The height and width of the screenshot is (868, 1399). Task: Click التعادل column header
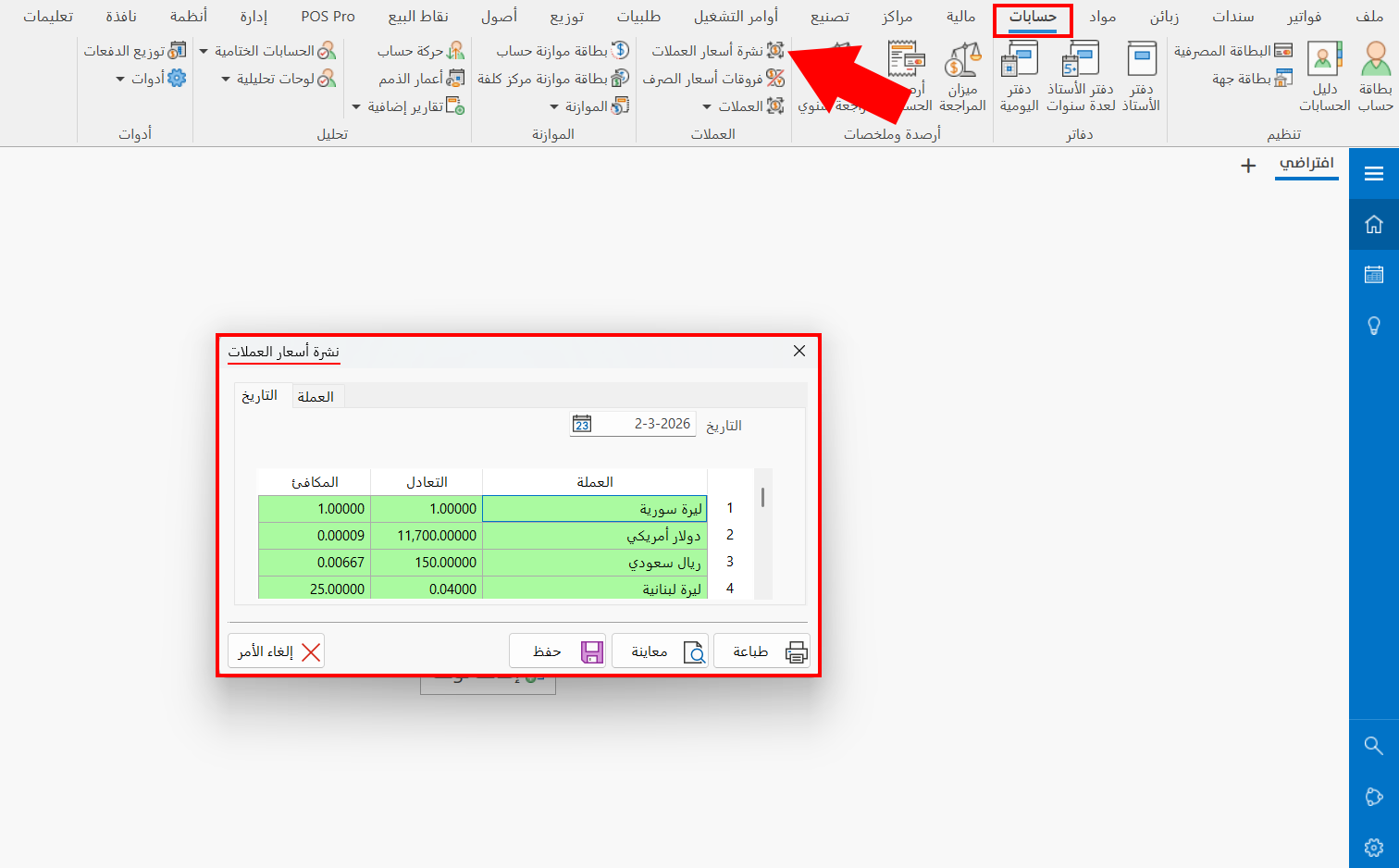pos(427,482)
